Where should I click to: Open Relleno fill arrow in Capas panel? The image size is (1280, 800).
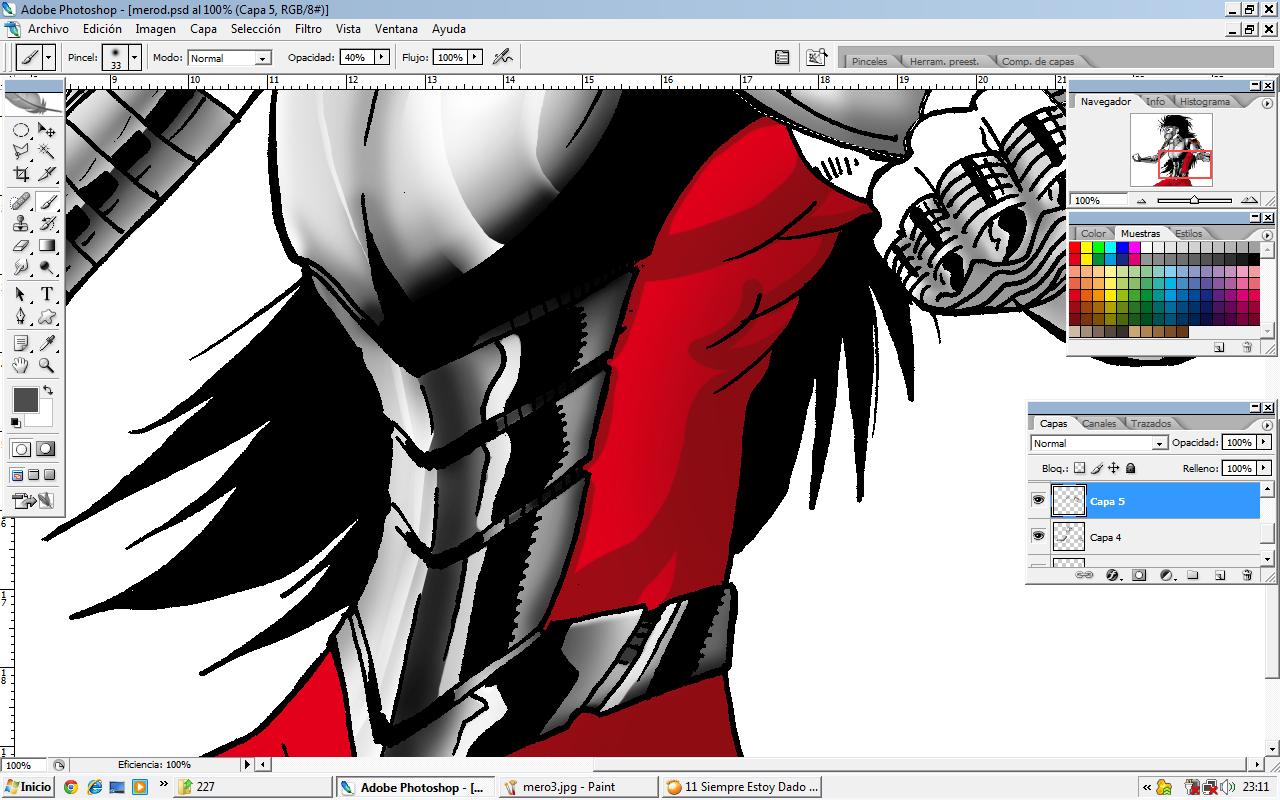[1264, 468]
